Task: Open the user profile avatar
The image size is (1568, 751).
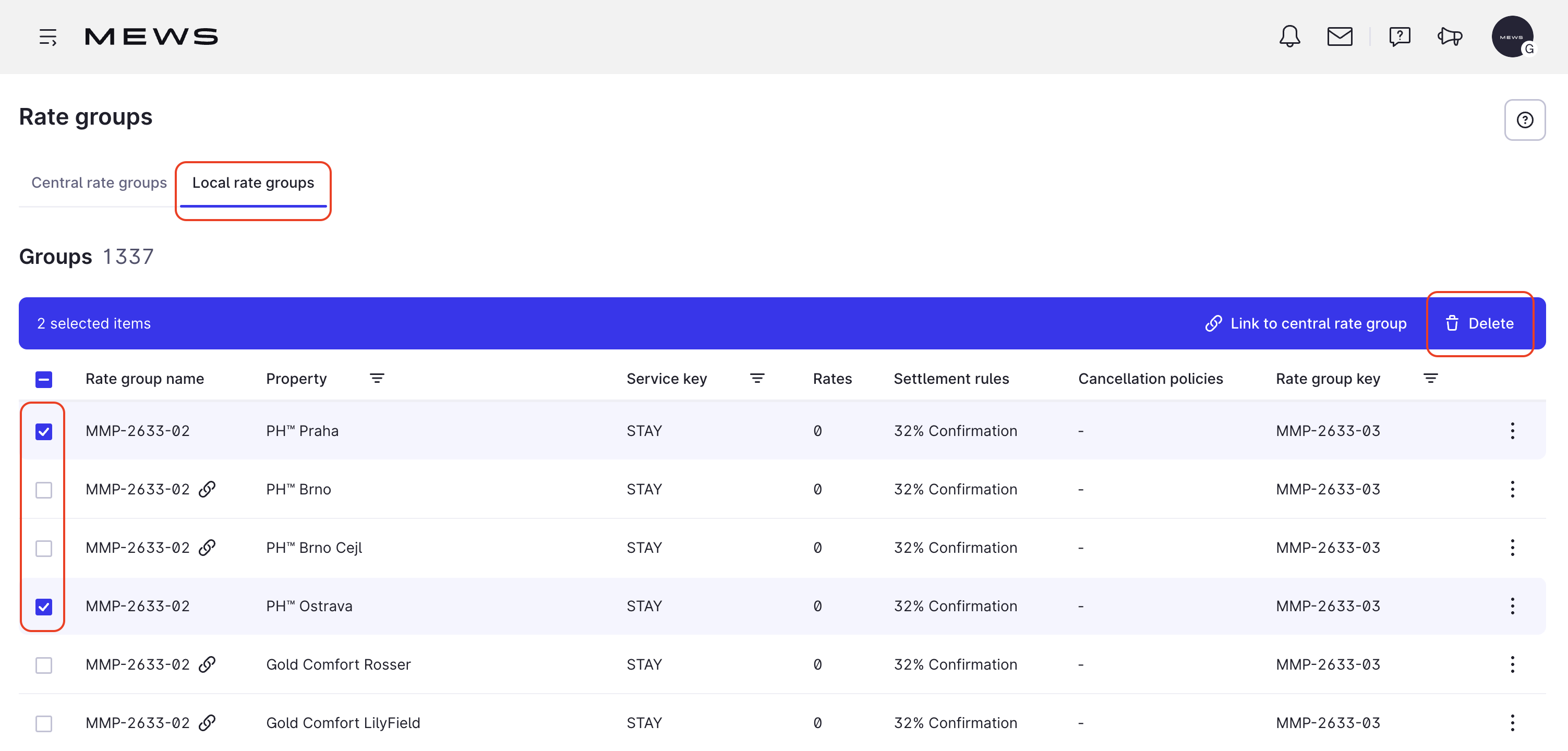Action: point(1513,37)
